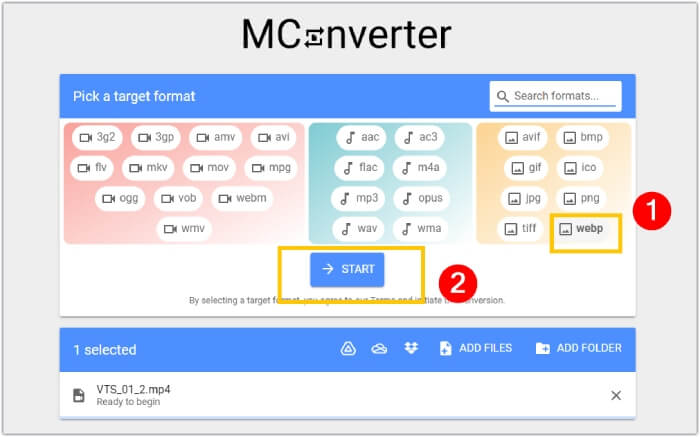Import files from Dropbox icon
The height and width of the screenshot is (437, 700).
(411, 348)
